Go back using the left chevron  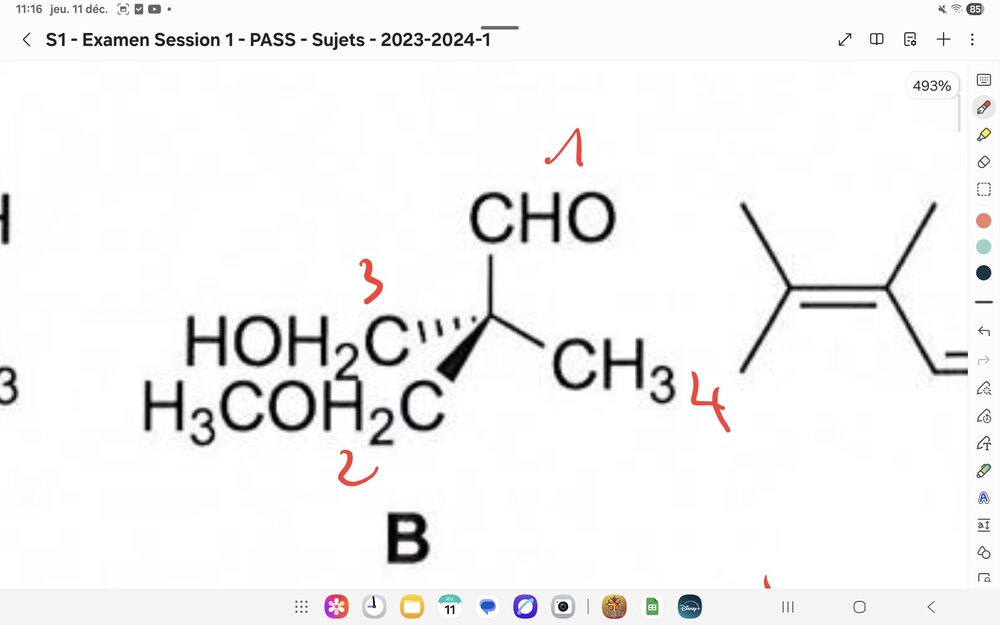(x=26, y=40)
